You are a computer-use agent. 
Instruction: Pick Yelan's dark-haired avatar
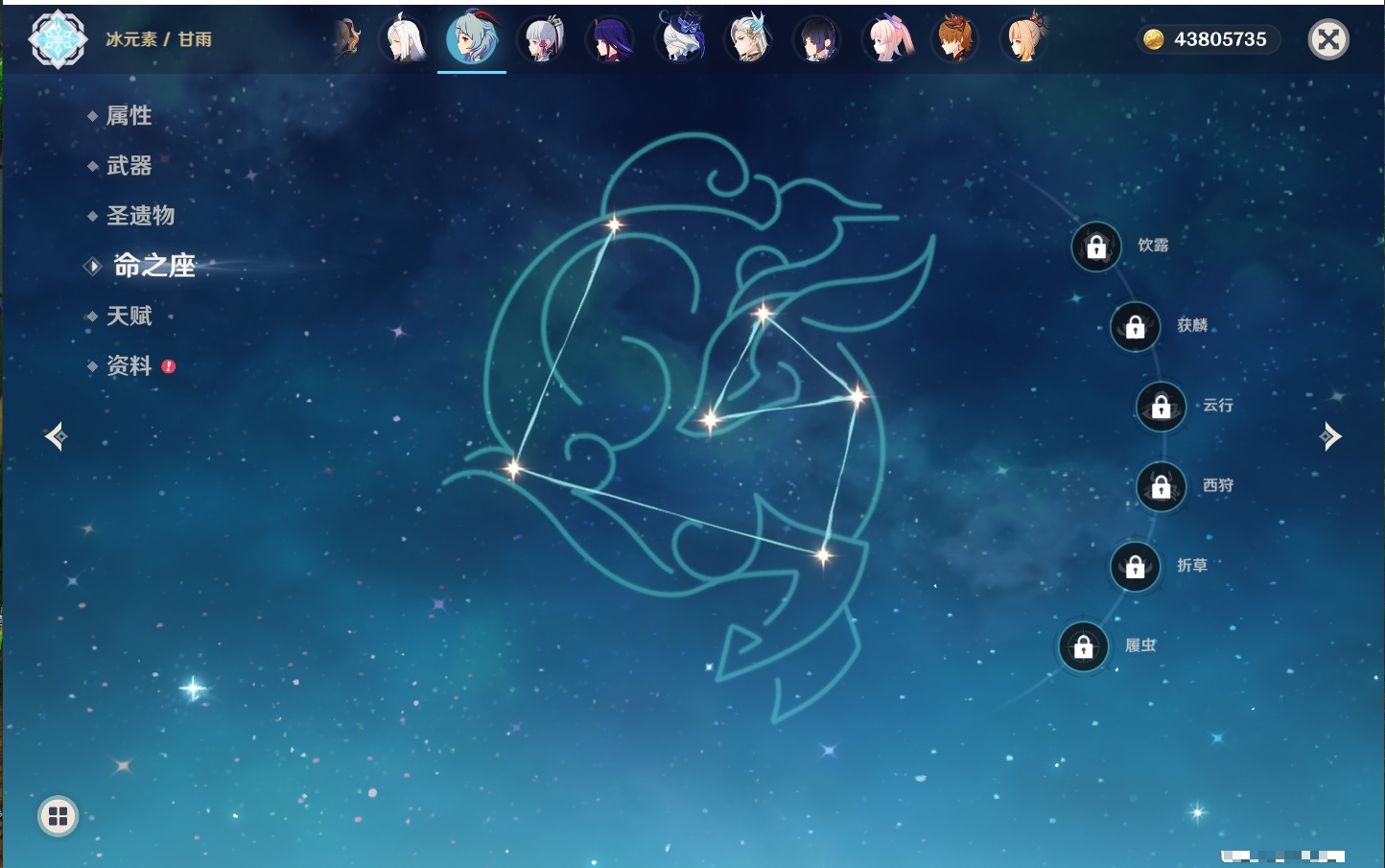point(817,39)
